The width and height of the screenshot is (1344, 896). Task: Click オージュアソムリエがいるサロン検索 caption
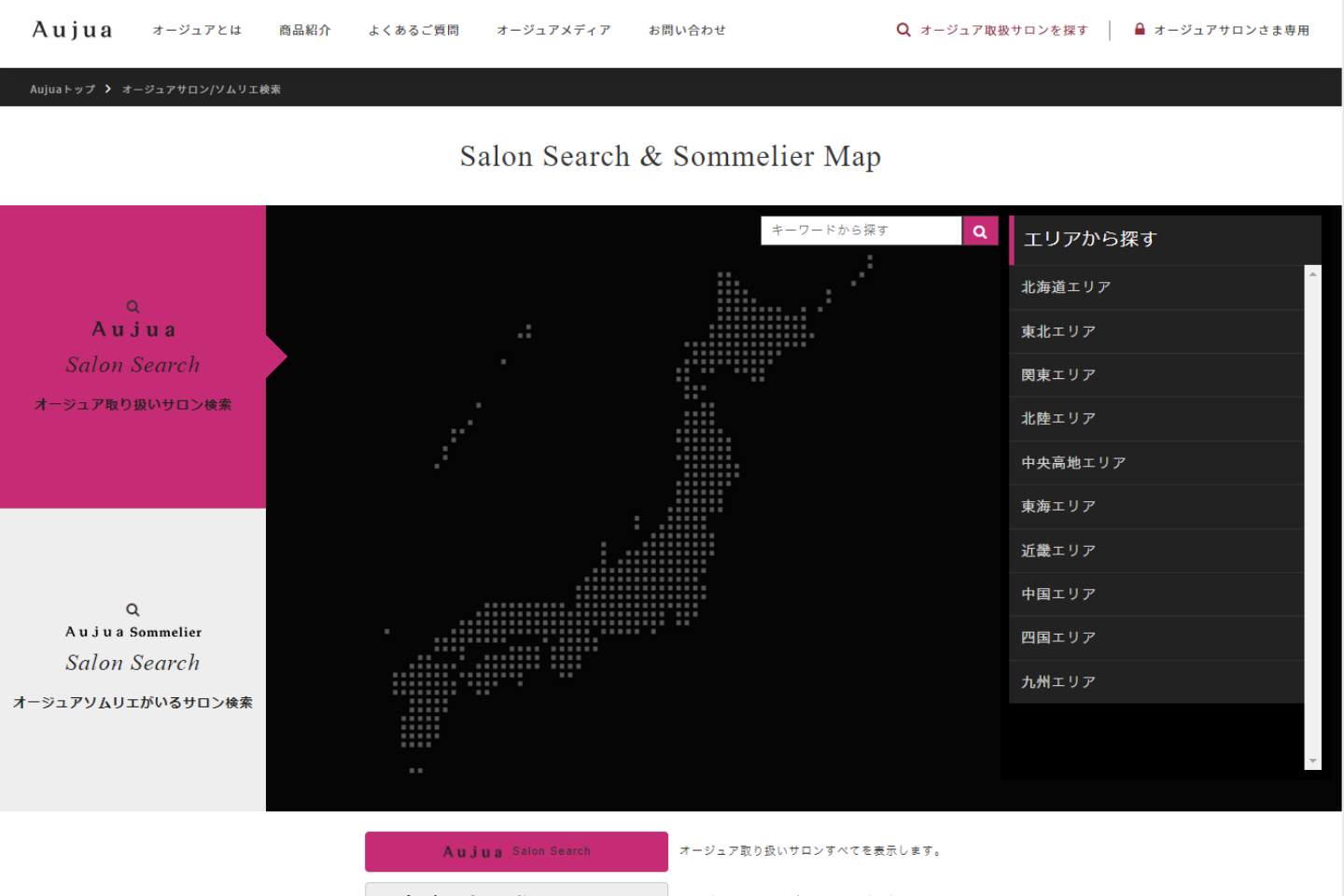133,703
